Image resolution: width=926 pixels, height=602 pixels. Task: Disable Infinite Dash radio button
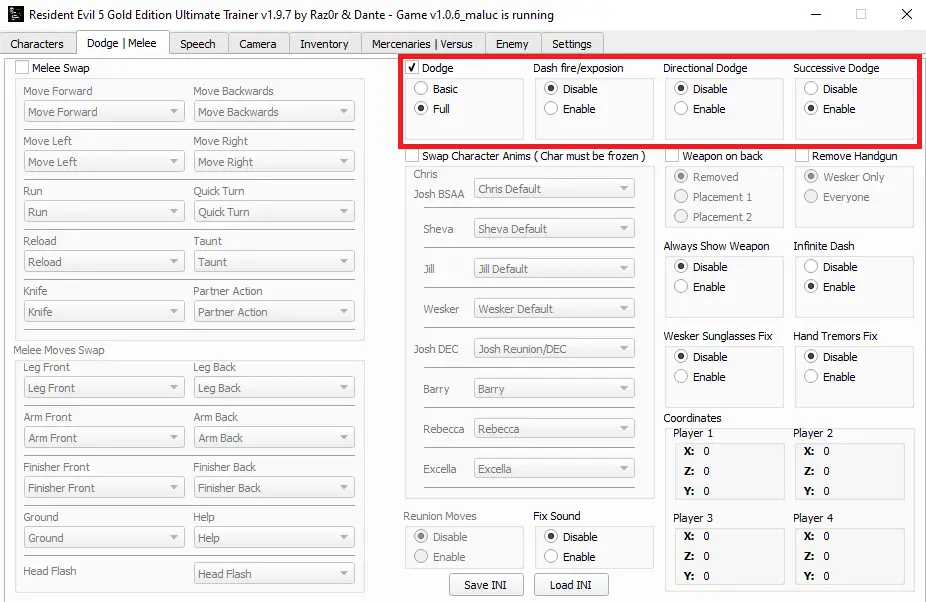click(811, 266)
